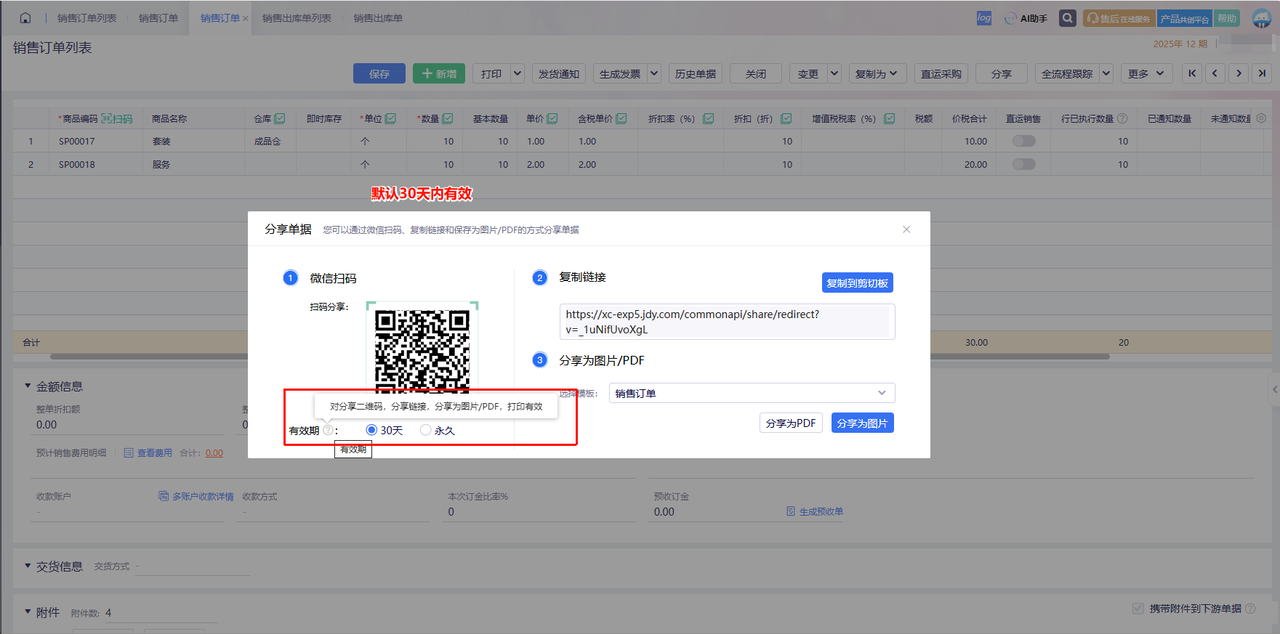Check 携带附件到下游单据 checkbox
This screenshot has width=1280, height=634.
(x=1137, y=608)
